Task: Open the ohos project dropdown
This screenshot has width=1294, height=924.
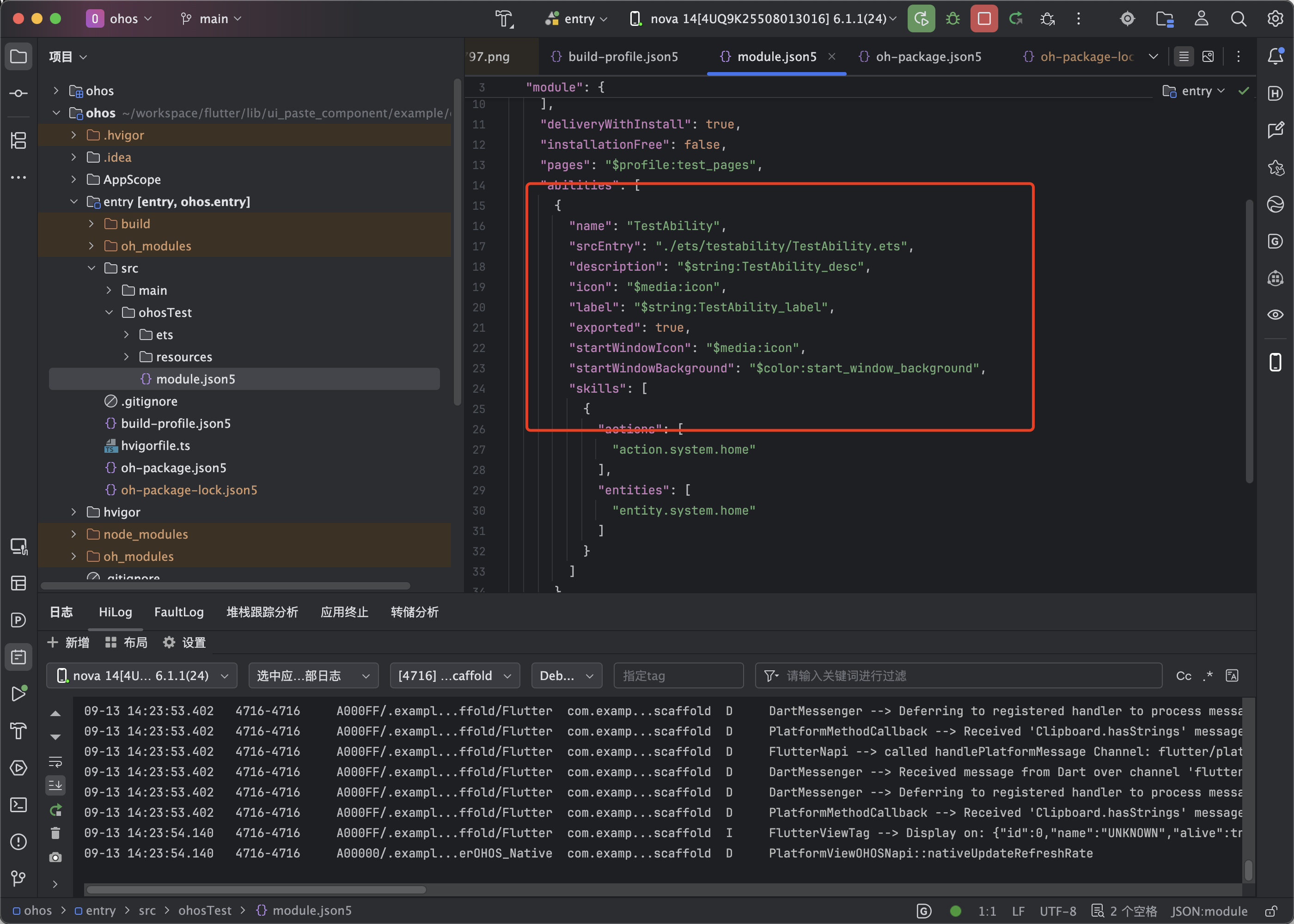Action: 120,19
